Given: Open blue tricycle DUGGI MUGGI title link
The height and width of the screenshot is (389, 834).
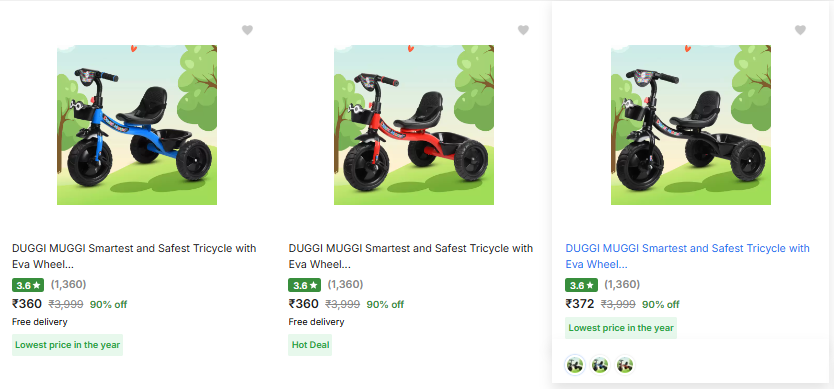Looking at the screenshot, I should (x=134, y=256).
